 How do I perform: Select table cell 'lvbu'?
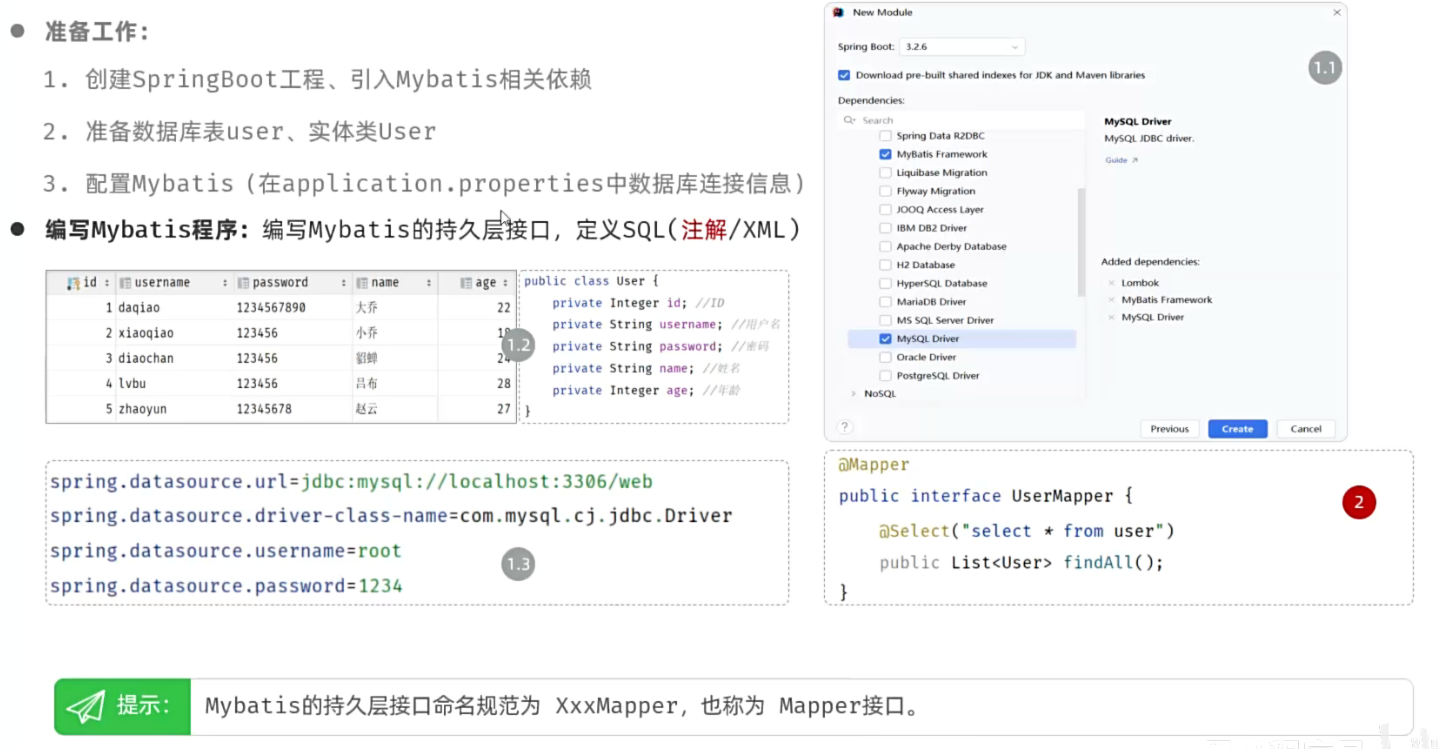pyautogui.click(x=132, y=383)
